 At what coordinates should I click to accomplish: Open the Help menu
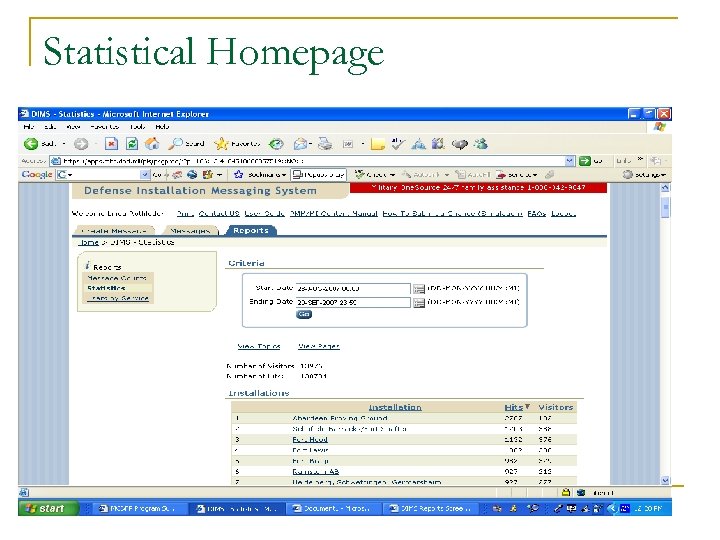point(162,127)
